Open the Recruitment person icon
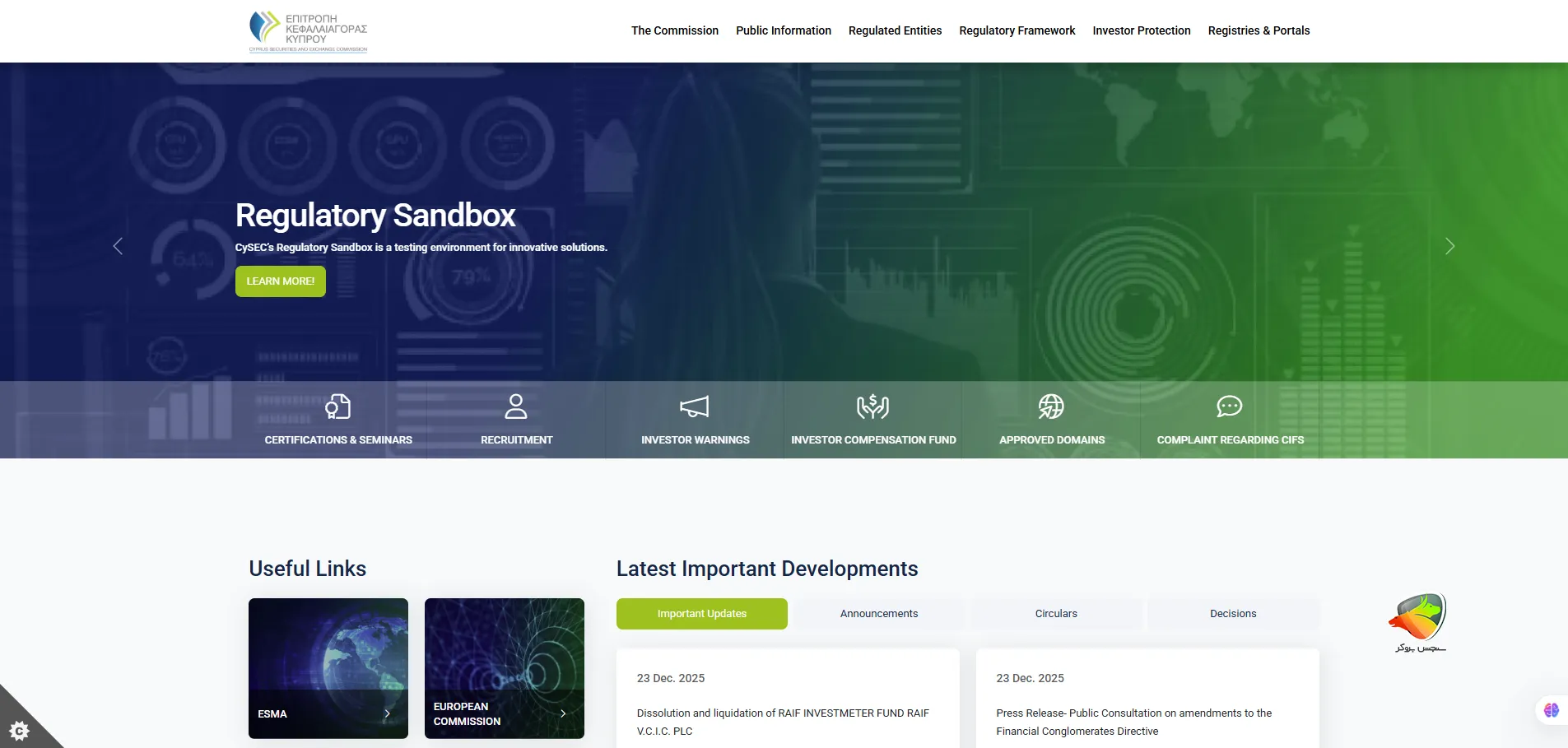 (x=516, y=407)
